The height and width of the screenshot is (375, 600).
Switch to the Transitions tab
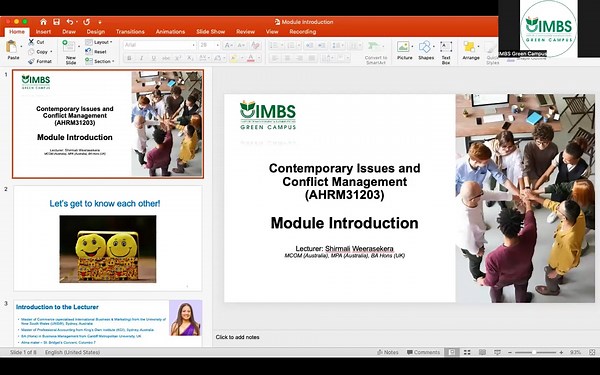(130, 32)
